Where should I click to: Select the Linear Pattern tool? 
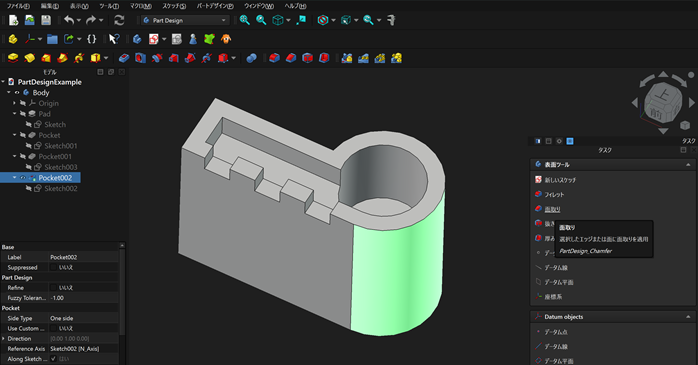[363, 58]
